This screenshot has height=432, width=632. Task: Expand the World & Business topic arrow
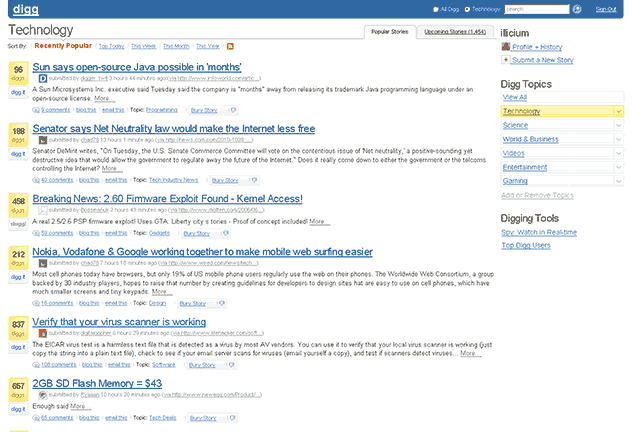click(618, 139)
